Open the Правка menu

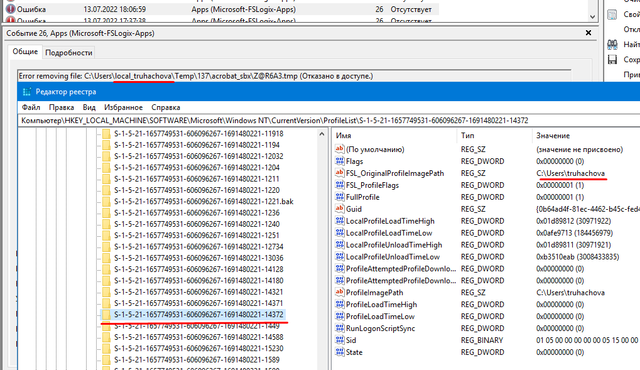tap(62, 107)
